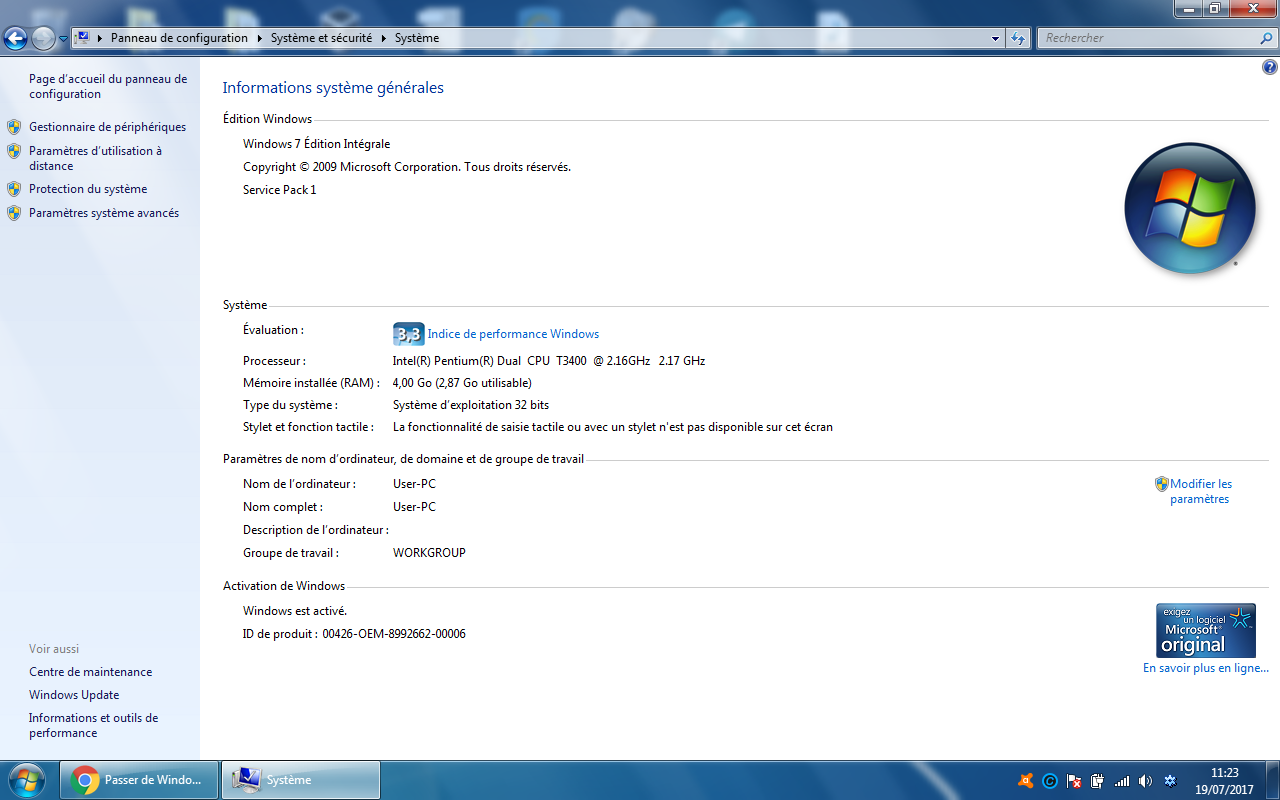Click the help question mark icon

(1268, 65)
